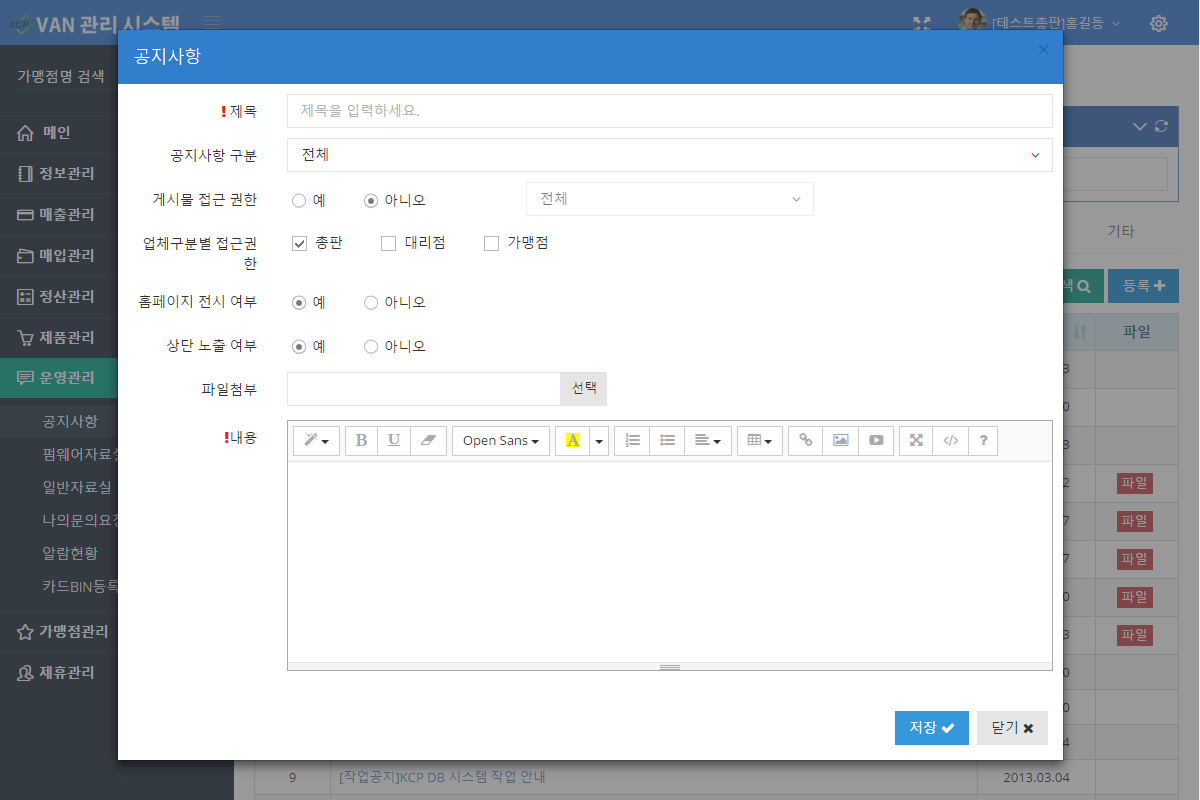
Task: Click the fullscreen icon in top header
Action: click(x=922, y=23)
